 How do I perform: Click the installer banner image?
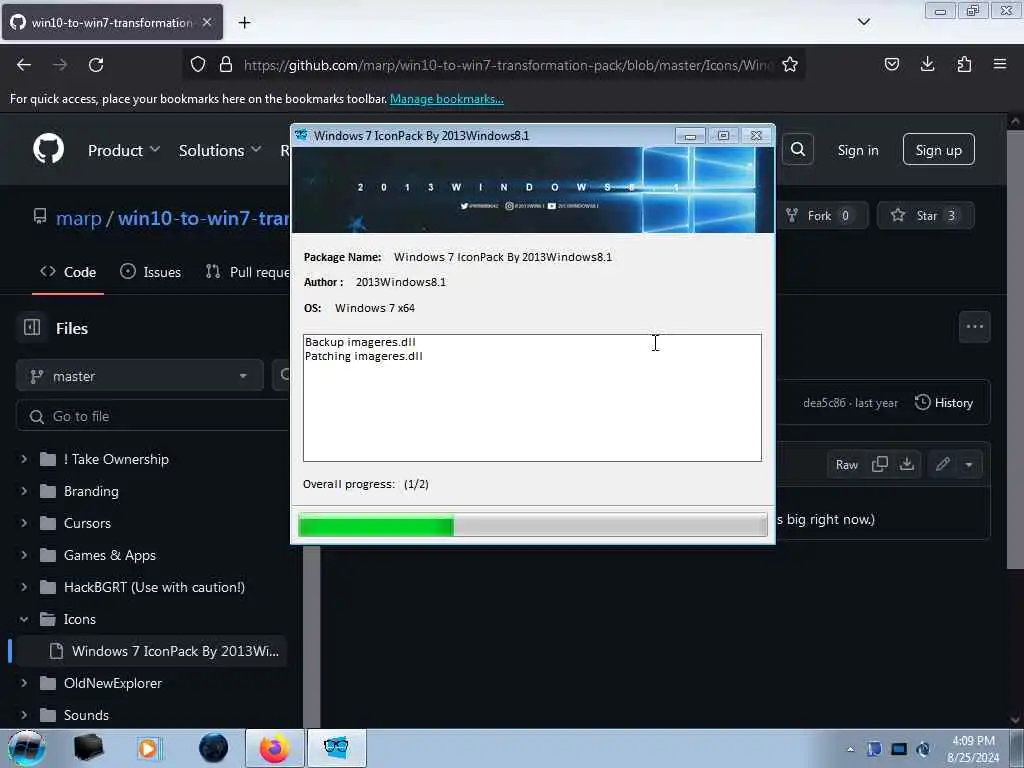click(x=532, y=189)
